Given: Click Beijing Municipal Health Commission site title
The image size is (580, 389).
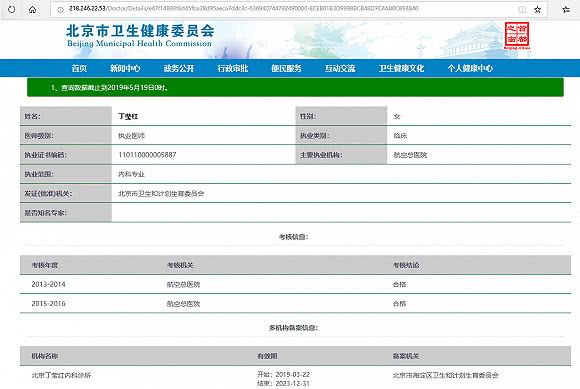Looking at the screenshot, I should [140, 36].
